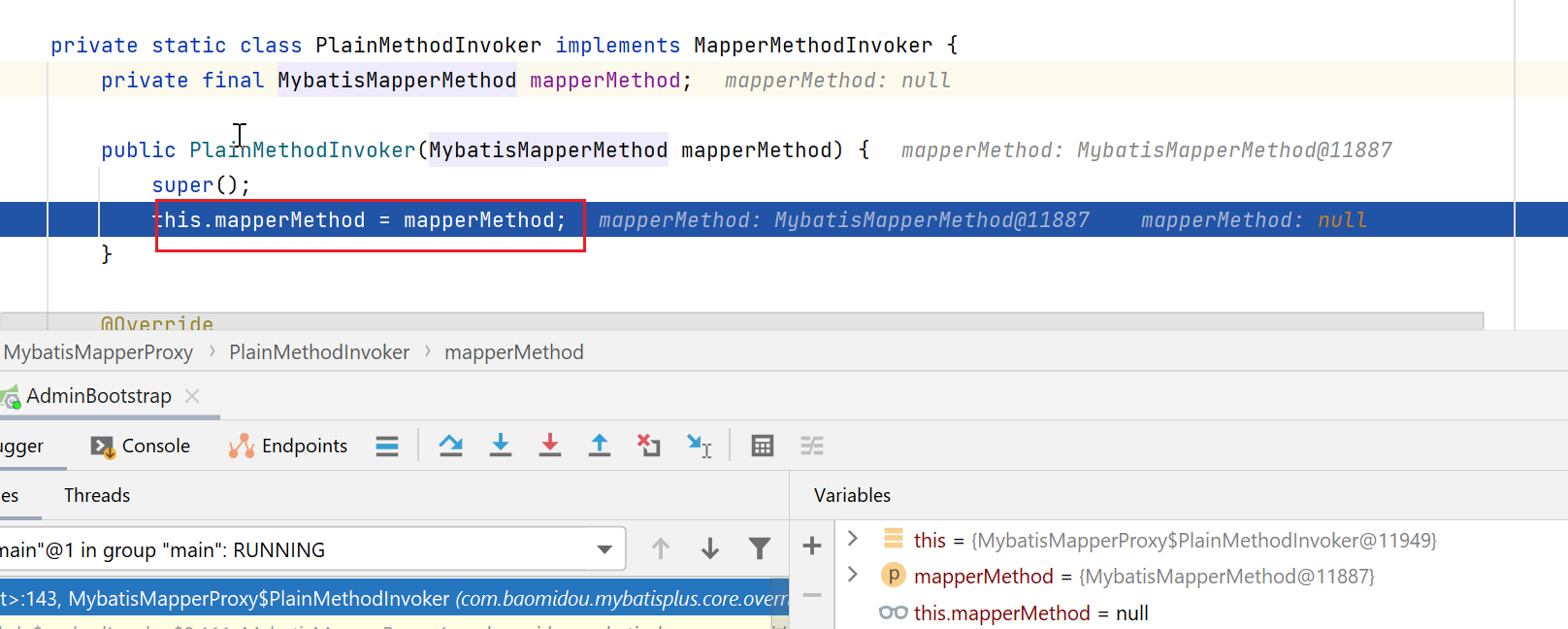Switch to the Console tab
Viewport: 1568px width, 629px height.
coord(142,446)
